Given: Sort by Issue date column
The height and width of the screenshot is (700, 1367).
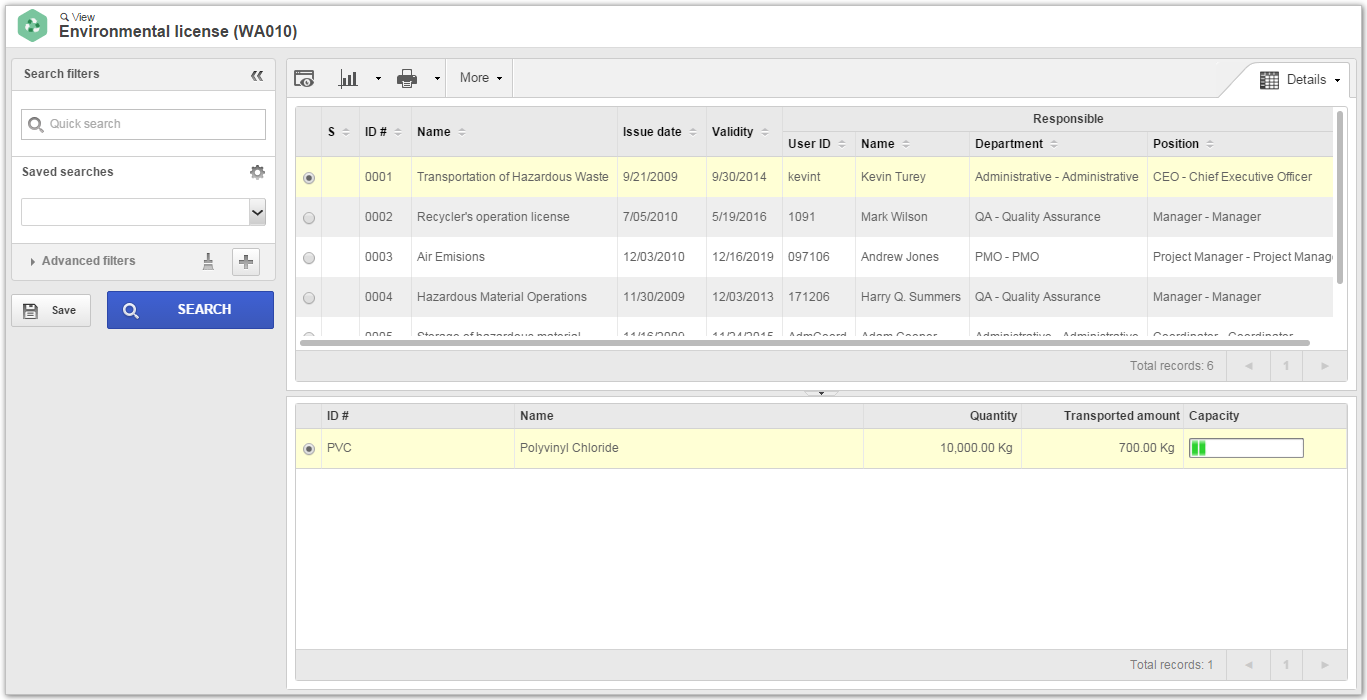Looking at the screenshot, I should [692, 132].
